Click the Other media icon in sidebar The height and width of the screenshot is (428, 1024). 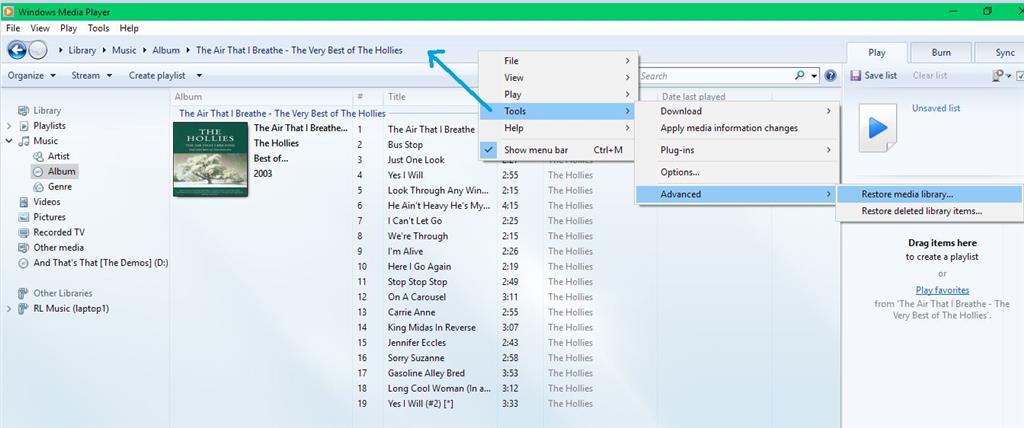pyautogui.click(x=24, y=248)
